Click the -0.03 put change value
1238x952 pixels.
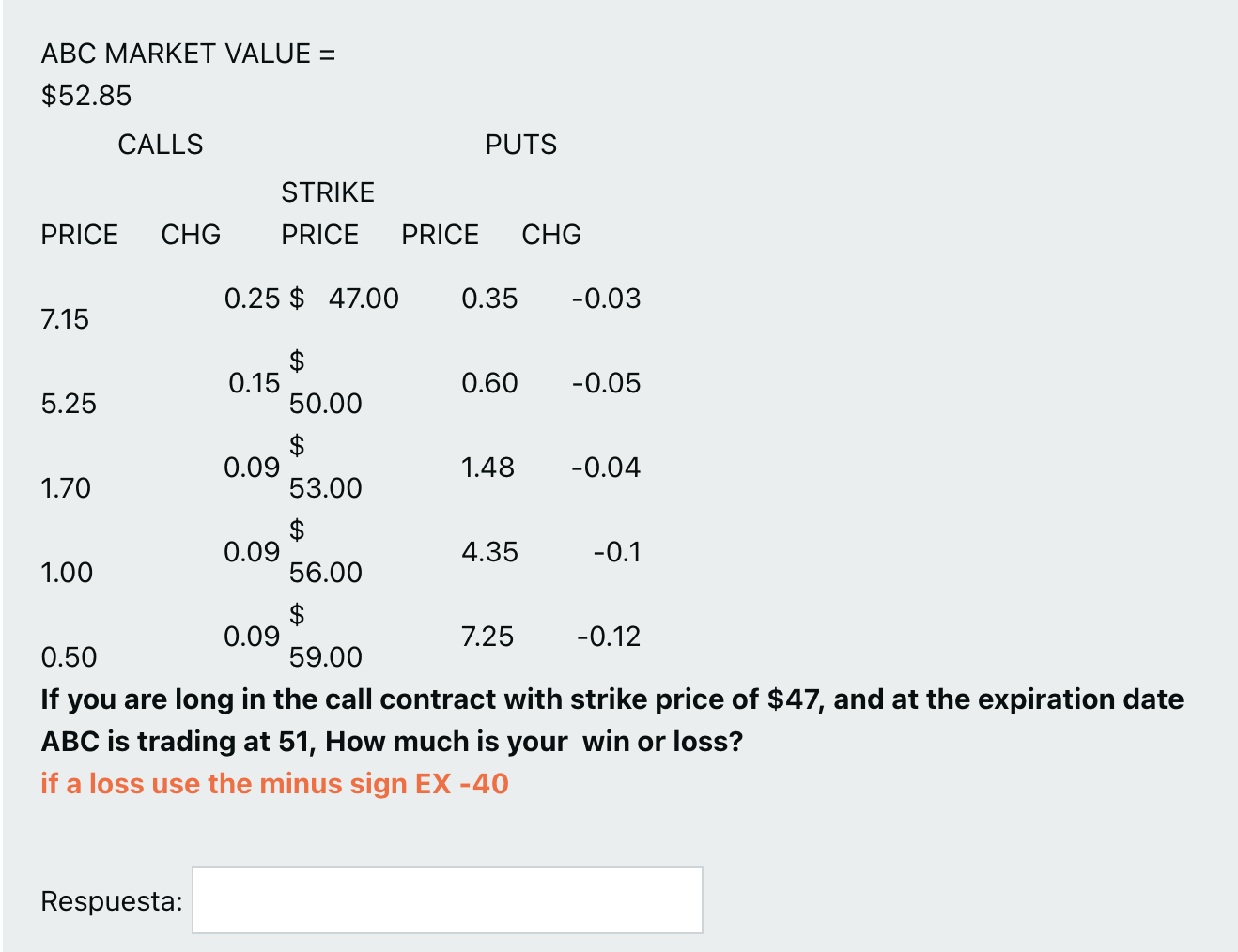click(x=607, y=298)
